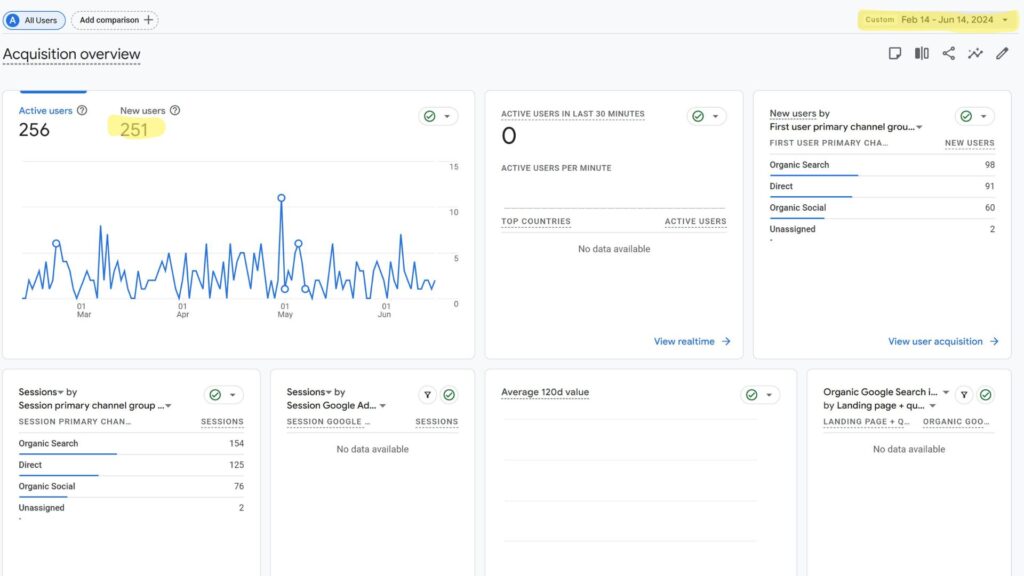Click NEW USERS column header
Image resolution: width=1024 pixels, height=576 pixels.
coord(969,143)
